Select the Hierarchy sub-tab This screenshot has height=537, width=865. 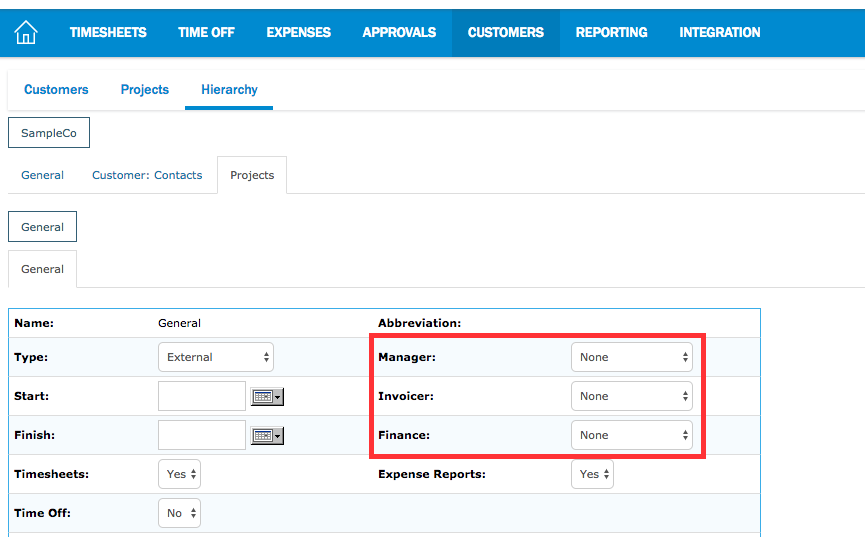click(x=229, y=89)
